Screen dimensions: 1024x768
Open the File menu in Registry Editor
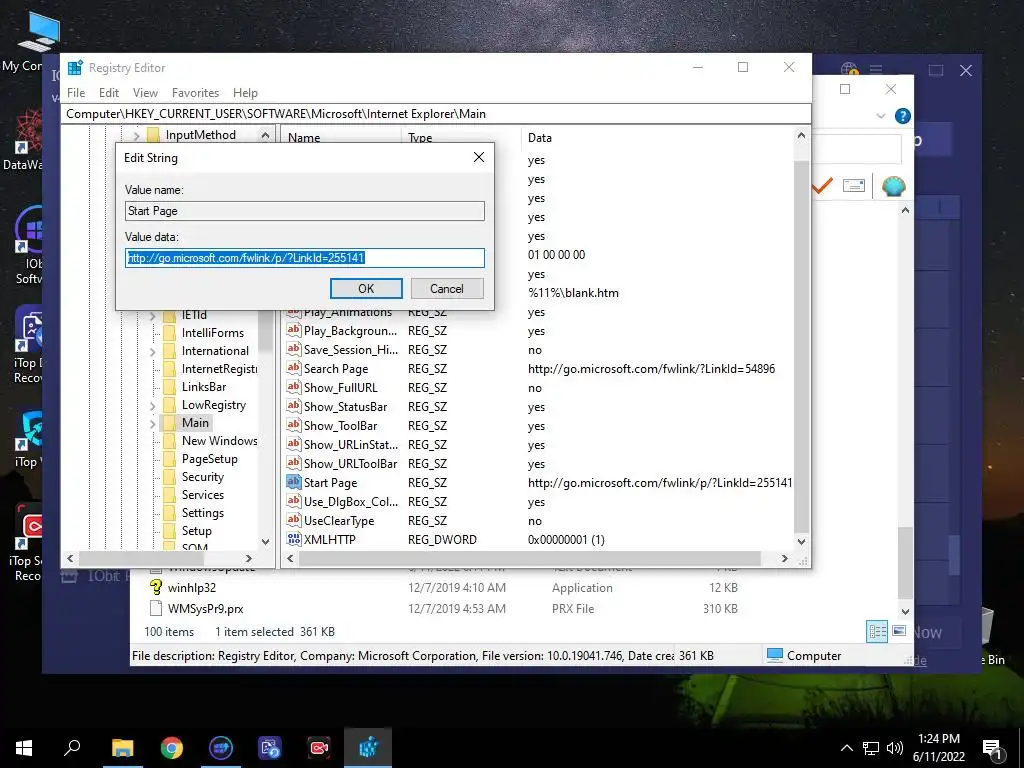76,93
